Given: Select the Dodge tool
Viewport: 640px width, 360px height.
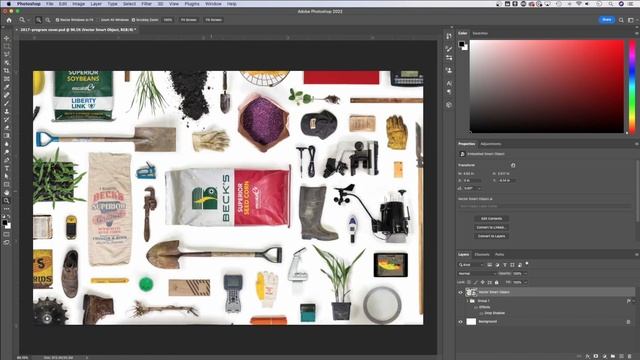Looking at the screenshot, I should point(7,152).
